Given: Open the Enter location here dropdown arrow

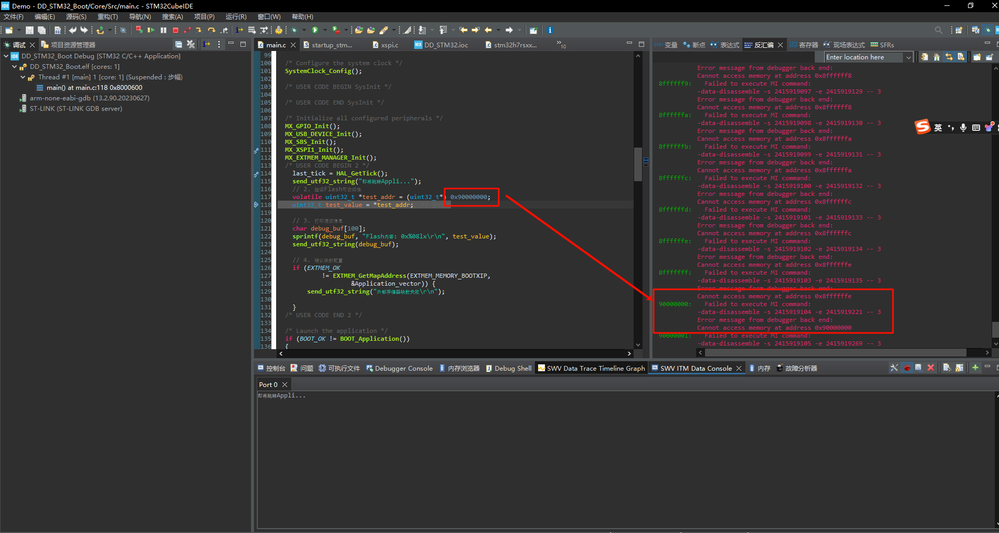Looking at the screenshot, I should (x=908, y=57).
